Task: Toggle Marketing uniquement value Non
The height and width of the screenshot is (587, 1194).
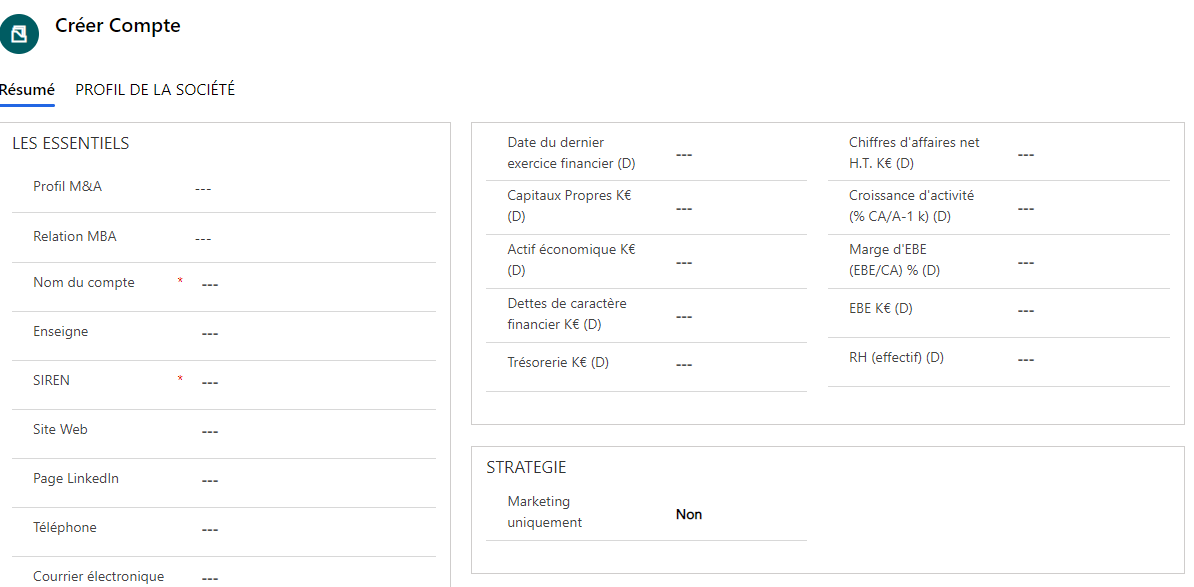Action: 689,514
